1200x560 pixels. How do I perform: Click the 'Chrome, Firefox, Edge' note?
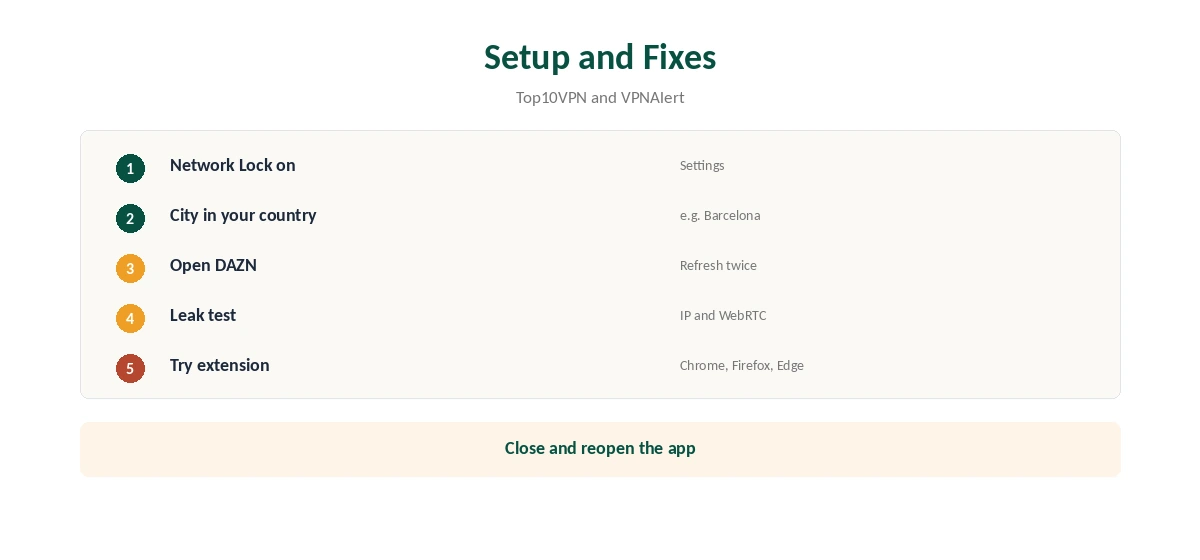(742, 365)
